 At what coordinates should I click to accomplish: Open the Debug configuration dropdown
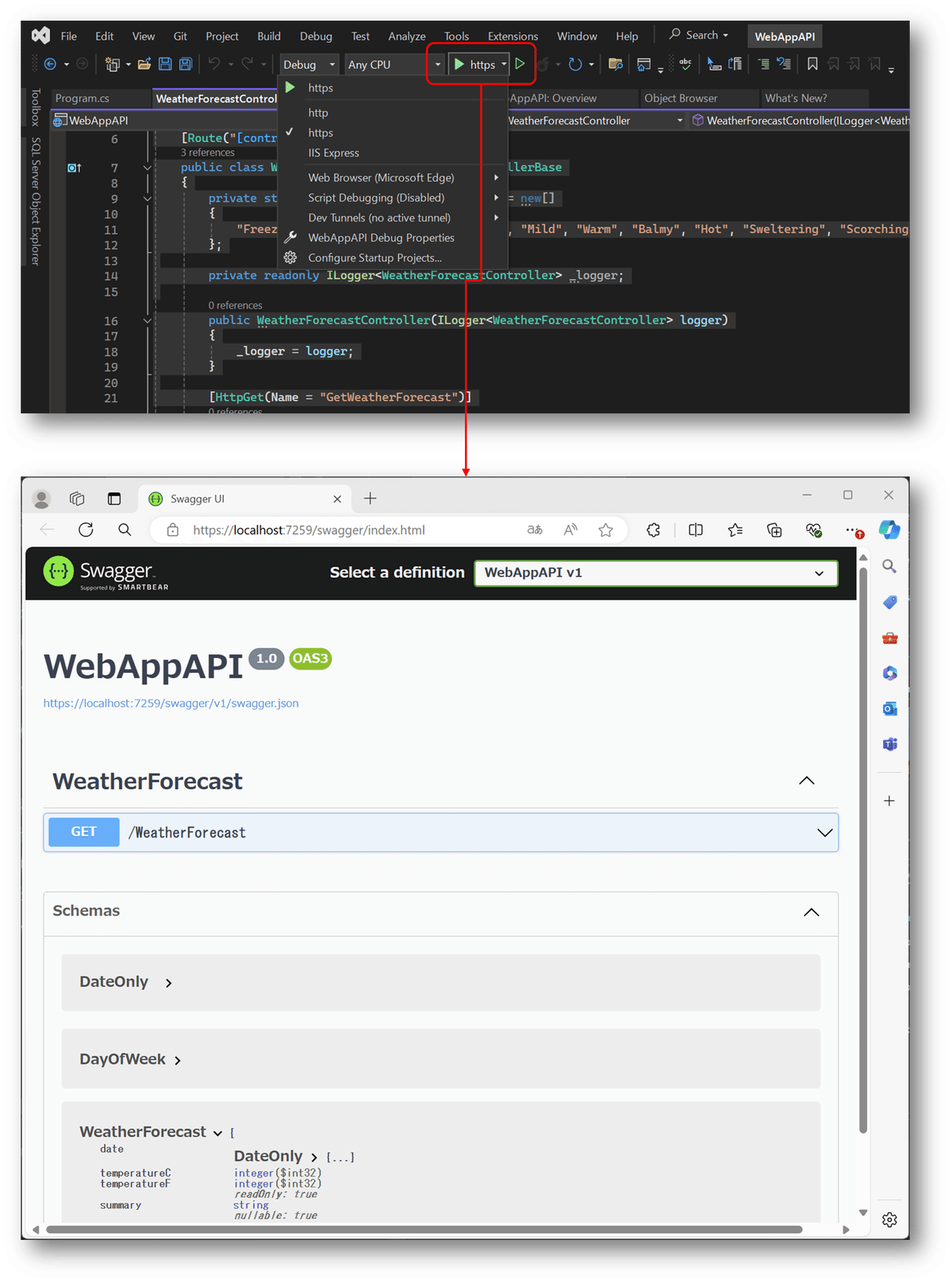[309, 64]
